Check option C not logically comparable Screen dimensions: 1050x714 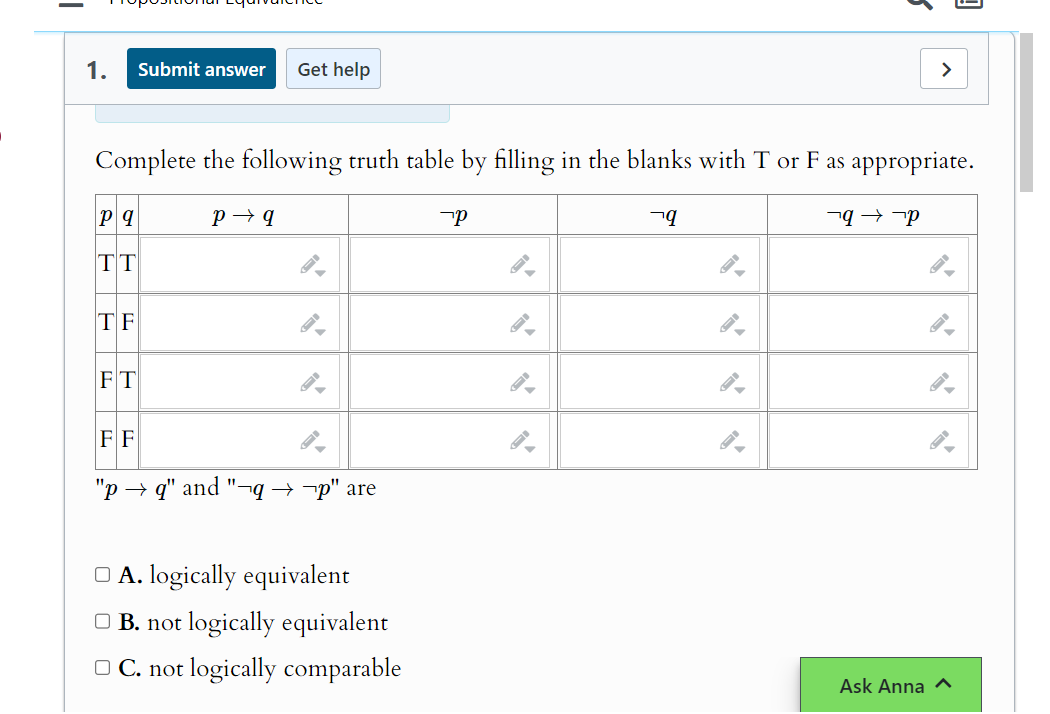[x=102, y=667]
